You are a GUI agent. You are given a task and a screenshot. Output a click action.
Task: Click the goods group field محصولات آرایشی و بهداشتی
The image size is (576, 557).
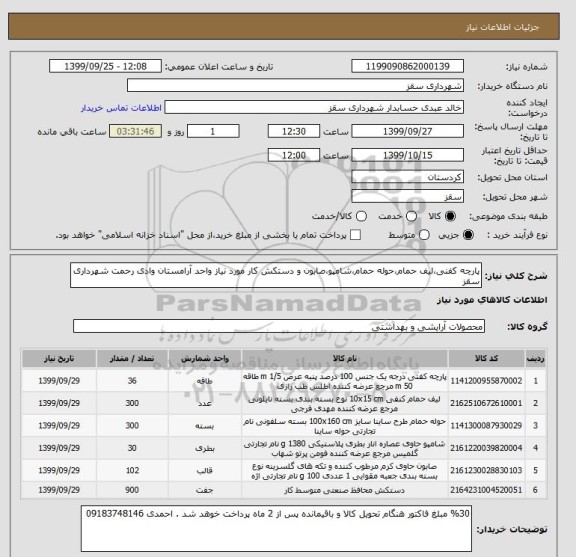[x=279, y=326]
